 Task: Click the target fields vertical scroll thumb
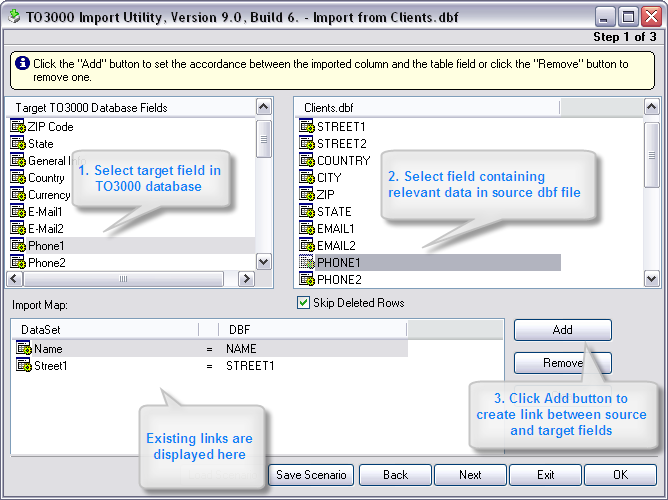[x=264, y=139]
